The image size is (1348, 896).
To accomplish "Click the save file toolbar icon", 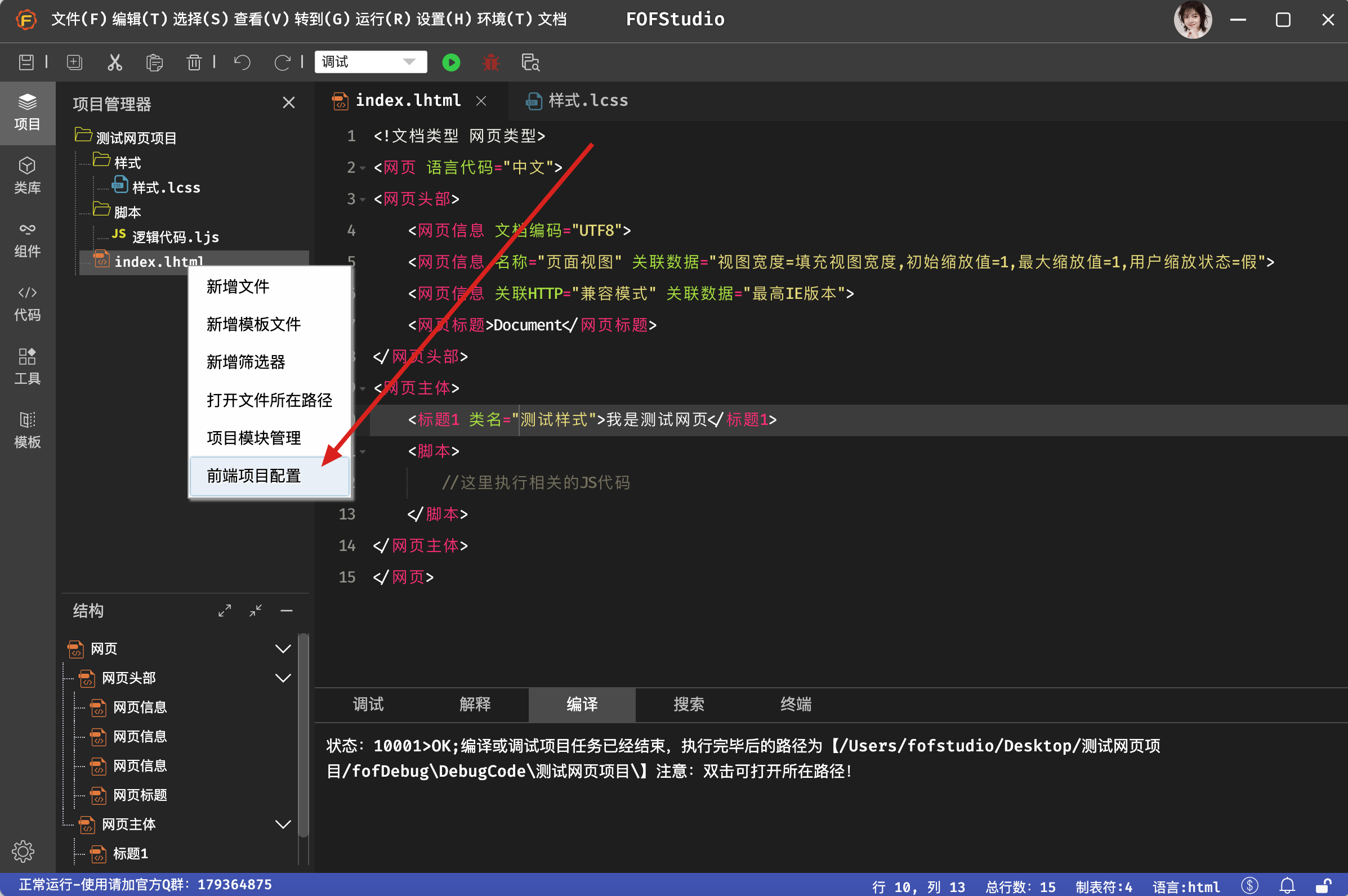I will 26,62.
